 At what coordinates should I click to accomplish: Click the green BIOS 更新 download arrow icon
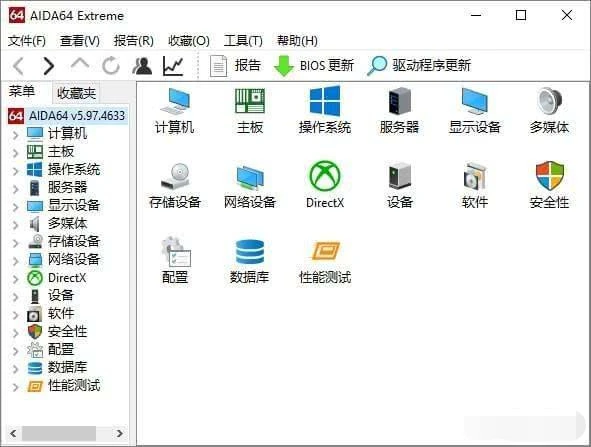283,66
